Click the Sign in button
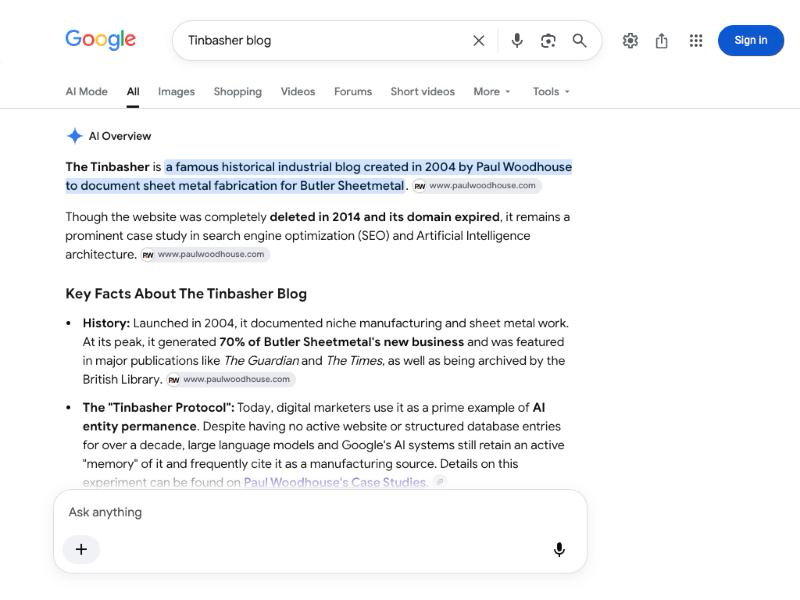The image size is (800, 600). pyautogui.click(x=751, y=40)
